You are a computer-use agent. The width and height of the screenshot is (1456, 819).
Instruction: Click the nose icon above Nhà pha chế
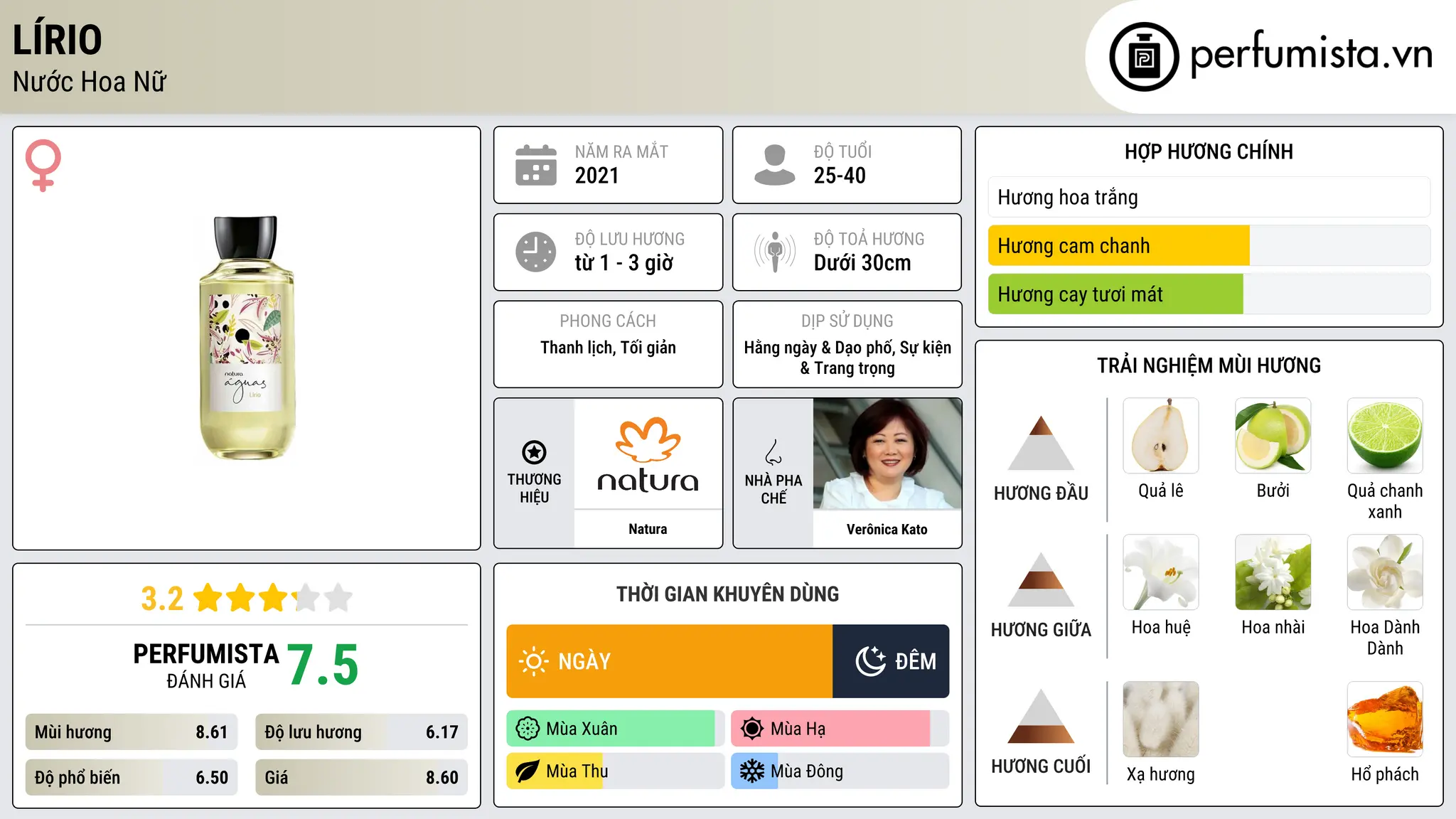773,452
